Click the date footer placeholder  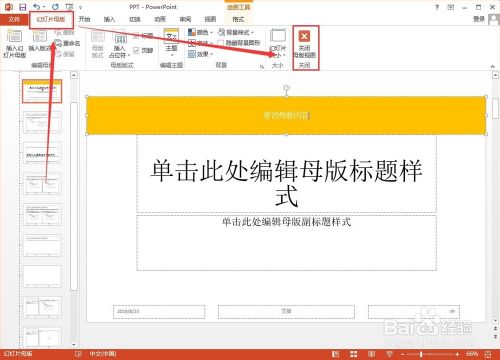pos(159,312)
